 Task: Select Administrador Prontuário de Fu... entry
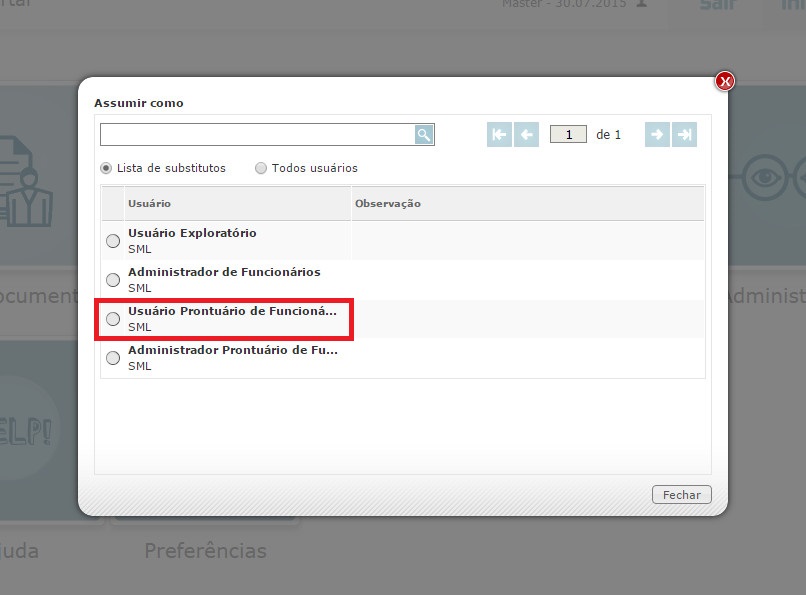pyautogui.click(x=113, y=357)
